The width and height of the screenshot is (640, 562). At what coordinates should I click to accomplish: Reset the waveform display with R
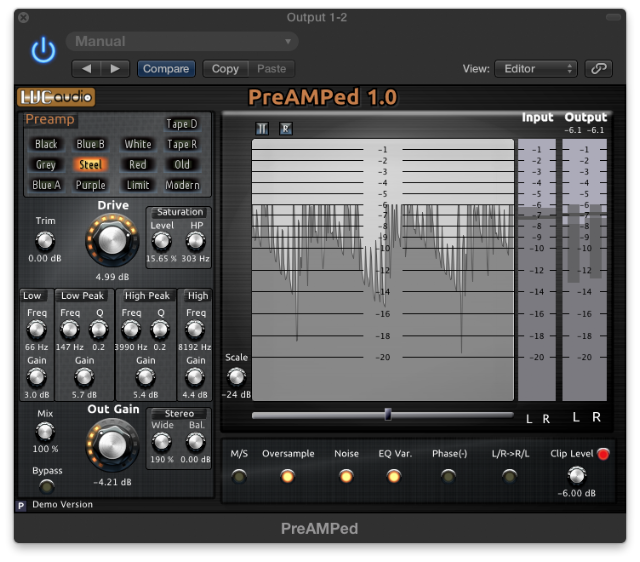coord(286,129)
